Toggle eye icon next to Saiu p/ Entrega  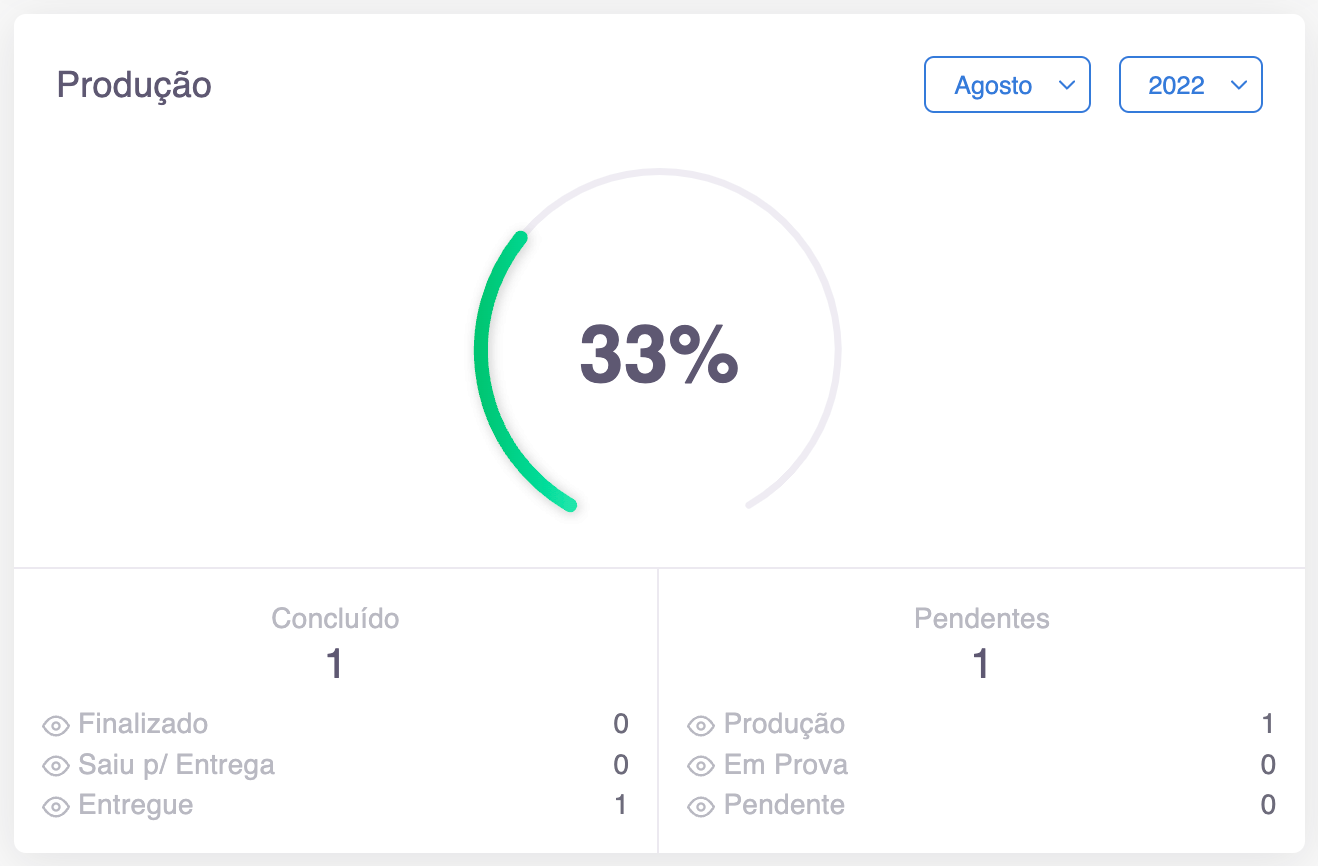click(56, 766)
